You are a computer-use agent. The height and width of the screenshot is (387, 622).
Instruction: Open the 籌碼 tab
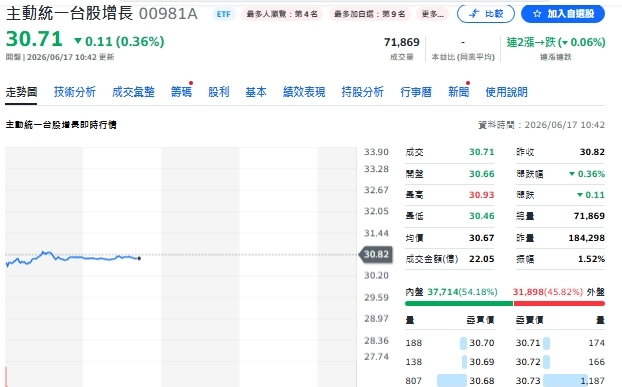(181, 92)
